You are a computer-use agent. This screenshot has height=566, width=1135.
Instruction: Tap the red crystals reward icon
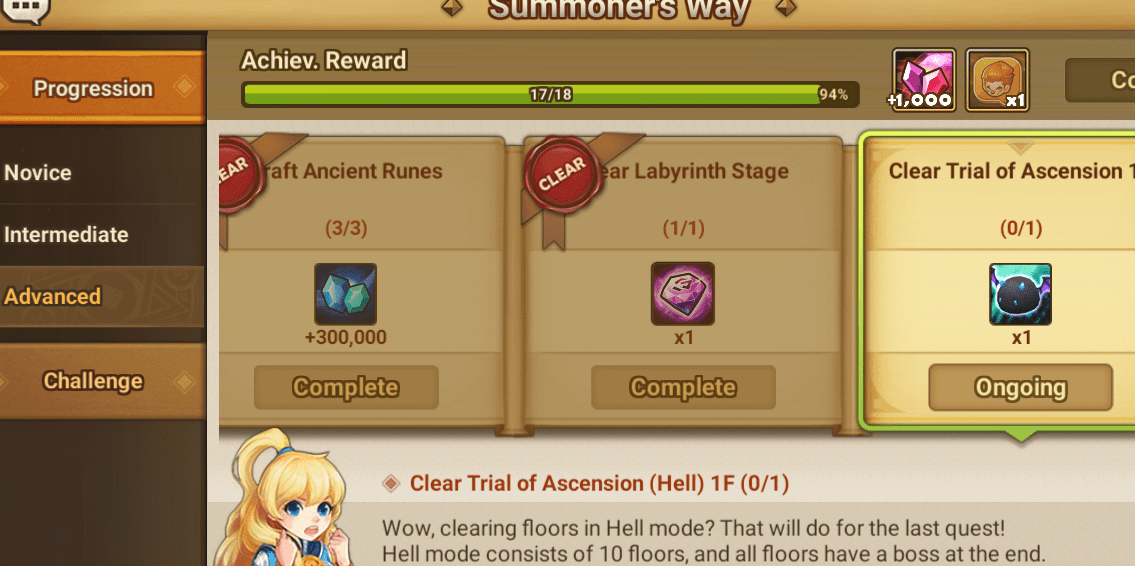click(x=924, y=80)
